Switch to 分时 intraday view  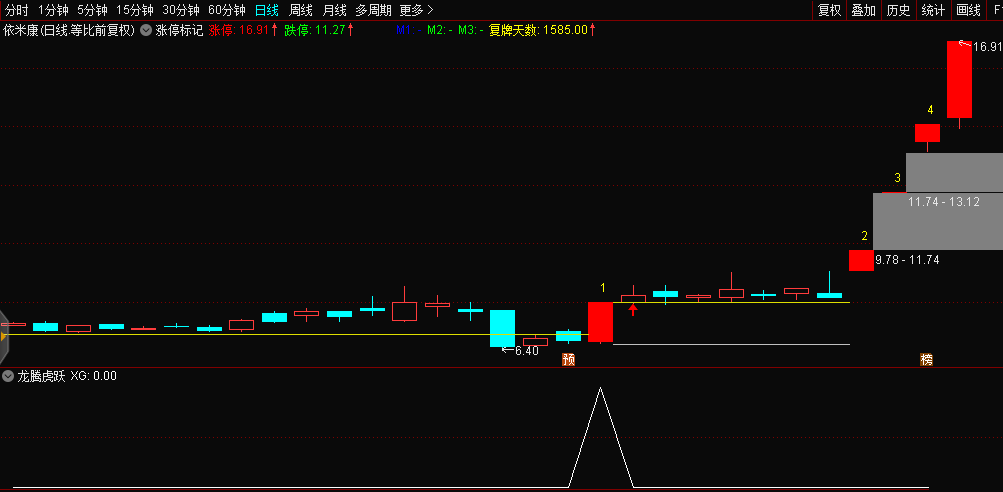click(x=17, y=10)
